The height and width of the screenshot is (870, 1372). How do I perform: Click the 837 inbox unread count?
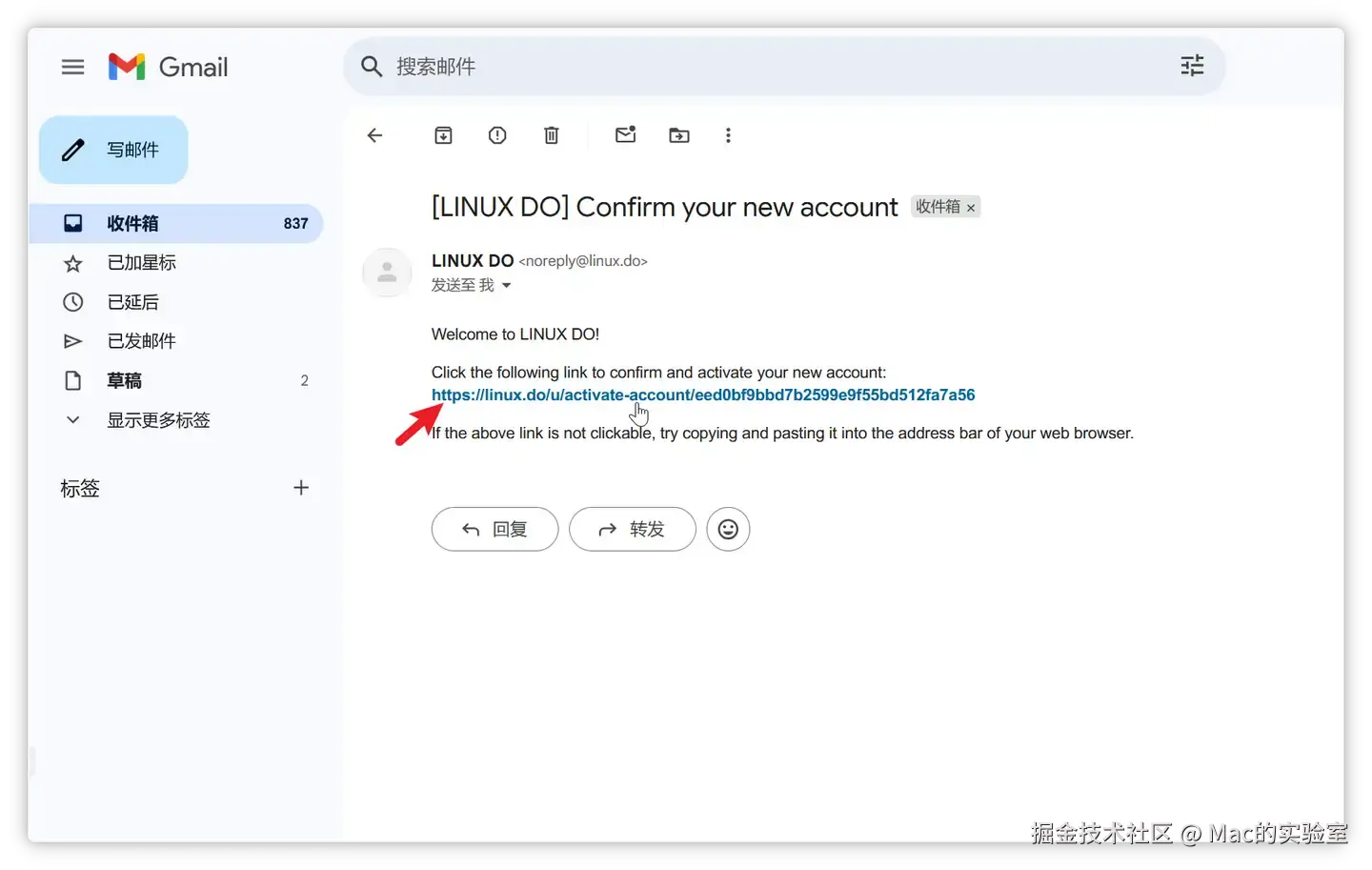[x=295, y=223]
